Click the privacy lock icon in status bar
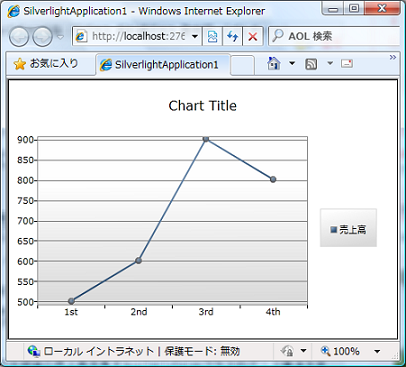 pos(287,351)
